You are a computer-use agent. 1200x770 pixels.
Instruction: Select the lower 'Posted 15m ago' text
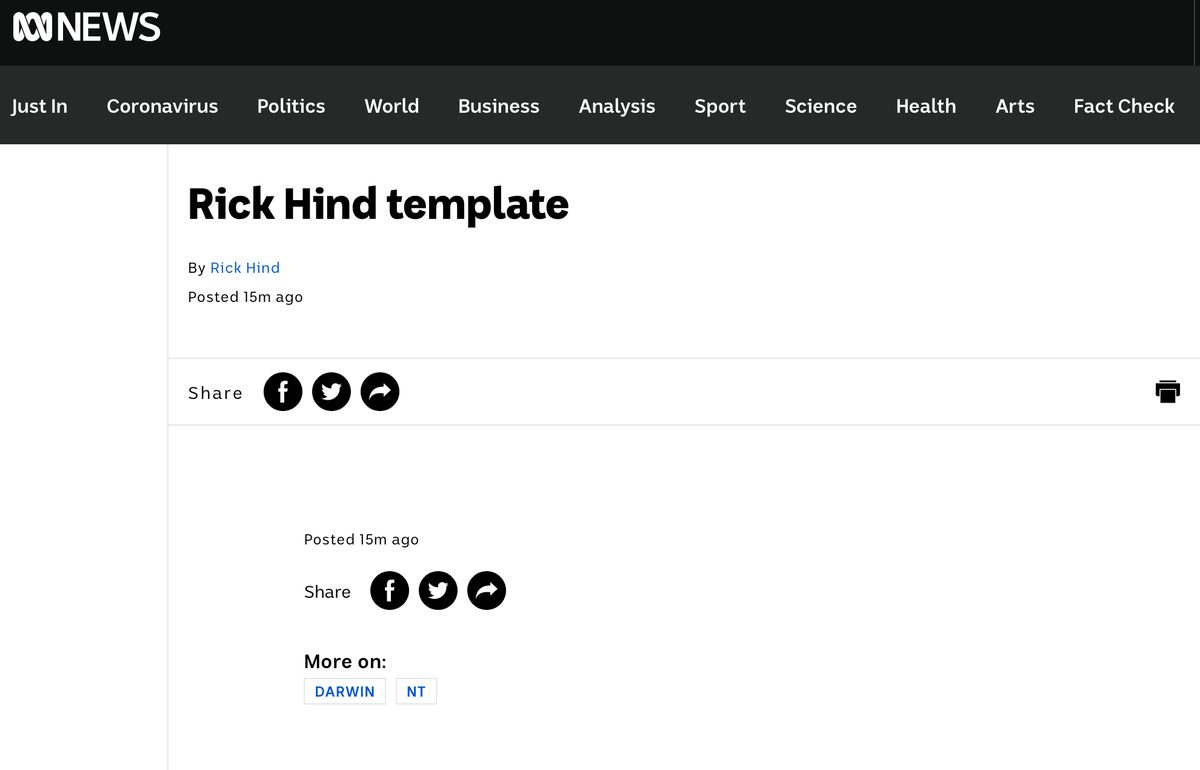[x=361, y=539]
